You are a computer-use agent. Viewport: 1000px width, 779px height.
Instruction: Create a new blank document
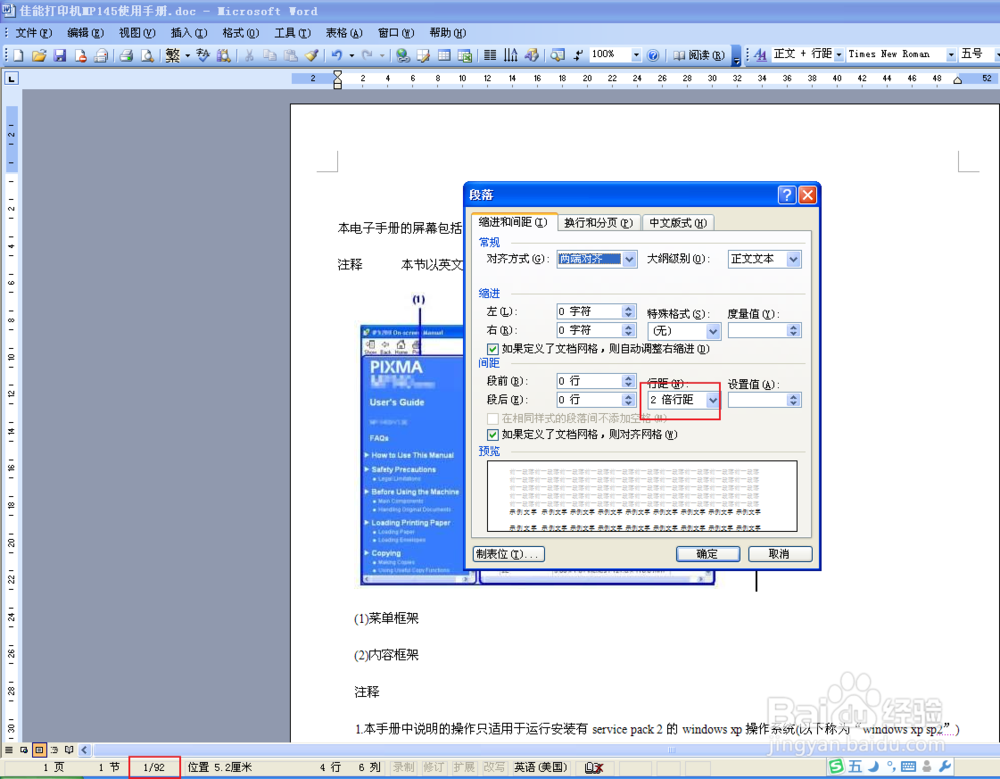point(18,56)
